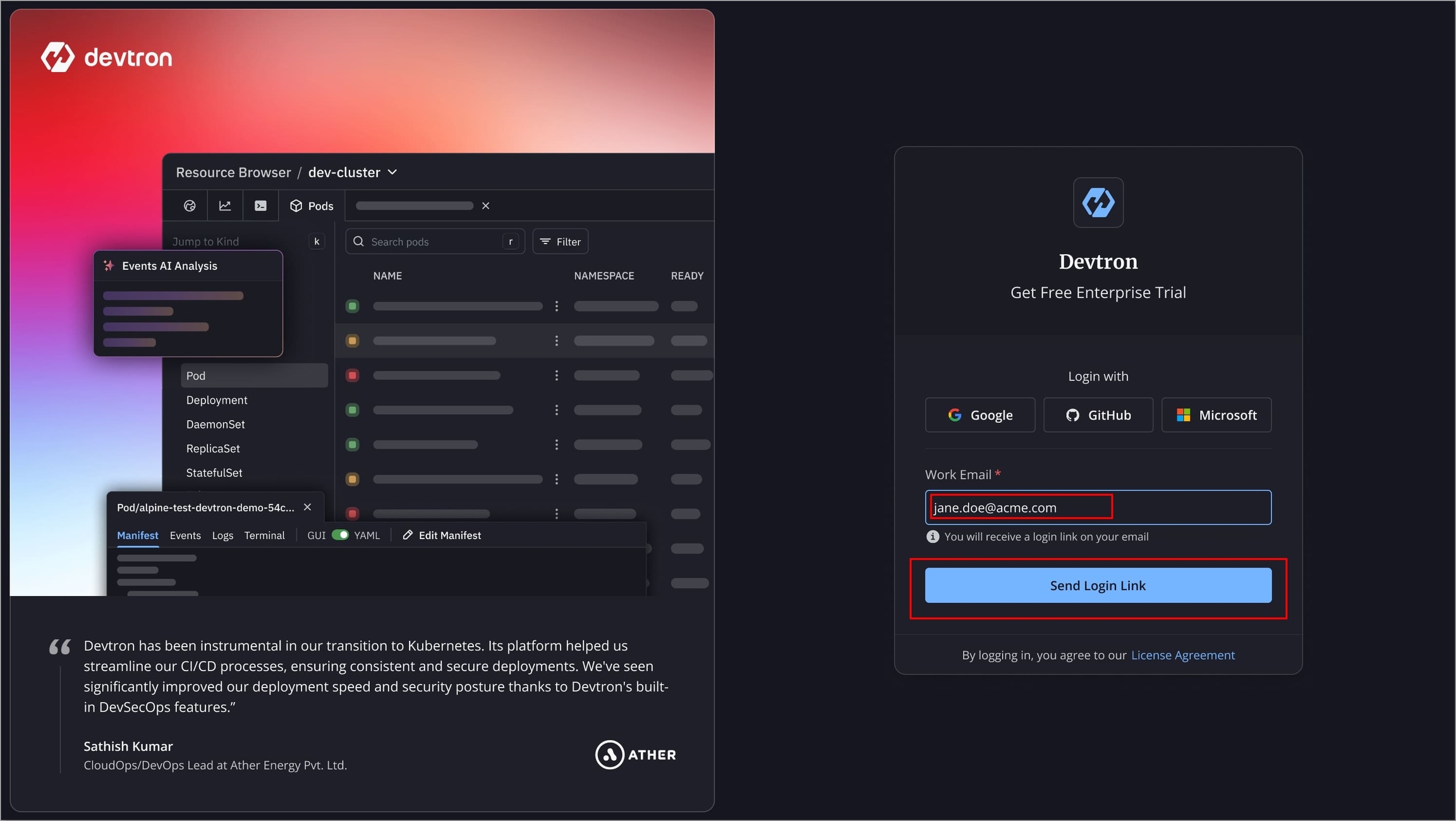
Task: Switch to the Events tab
Action: point(185,535)
